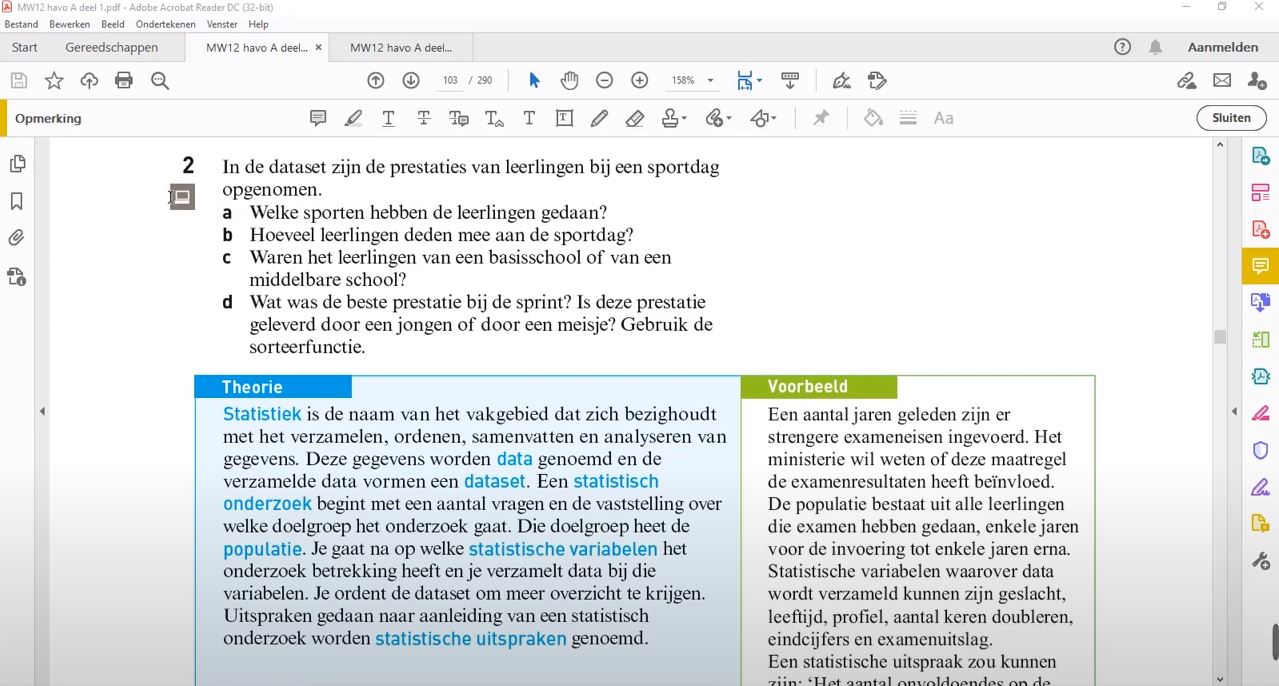Click the sign document pen icon
The height and width of the screenshot is (686, 1279).
(x=842, y=81)
